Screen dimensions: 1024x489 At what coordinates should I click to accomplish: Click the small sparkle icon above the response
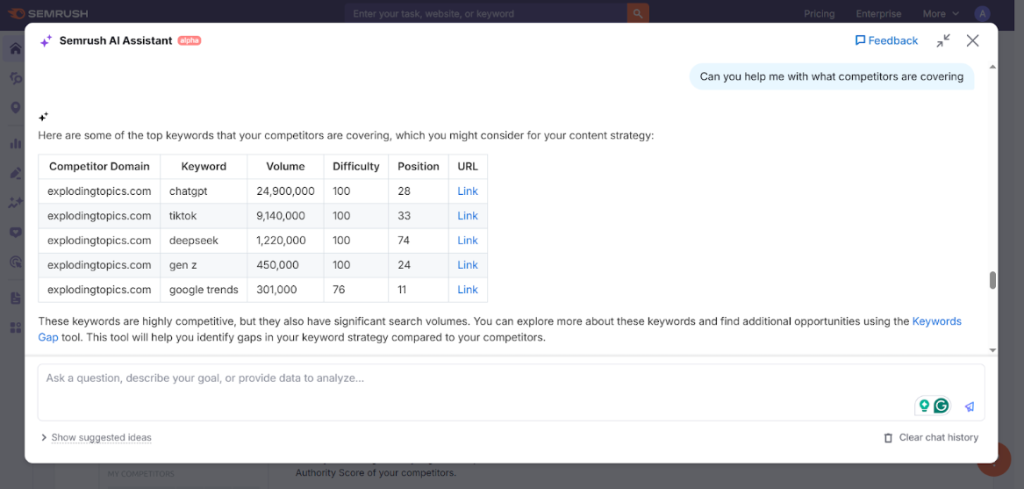click(x=43, y=117)
